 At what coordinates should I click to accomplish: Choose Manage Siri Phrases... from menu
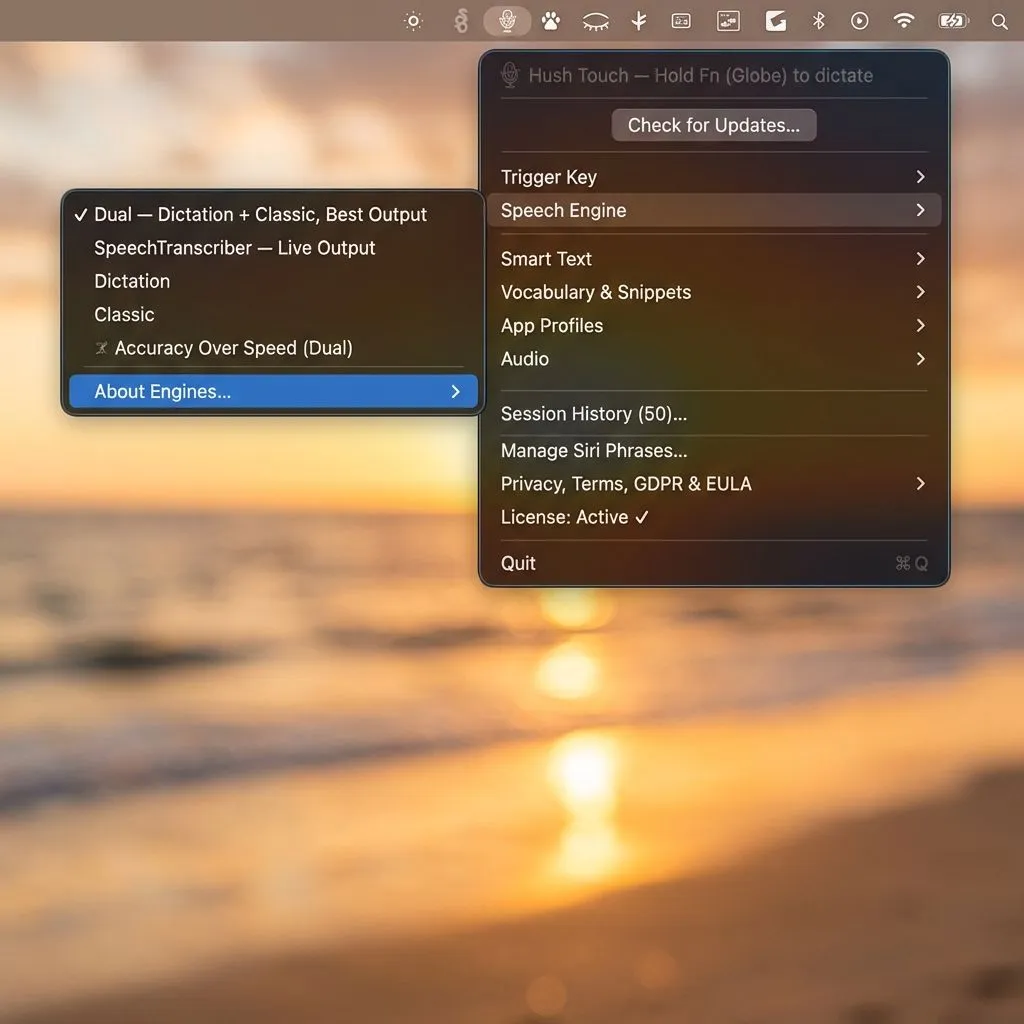593,450
